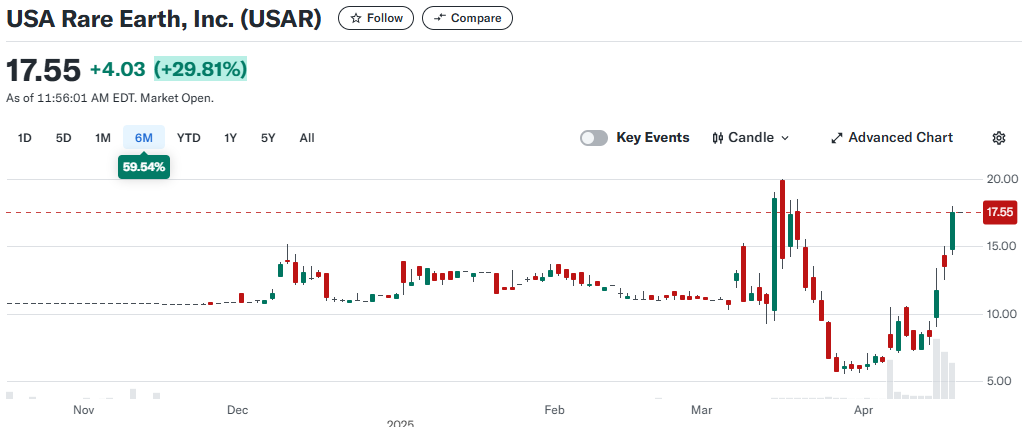The image size is (1029, 427).
Task: Open chart settings gear
Action: (x=999, y=138)
